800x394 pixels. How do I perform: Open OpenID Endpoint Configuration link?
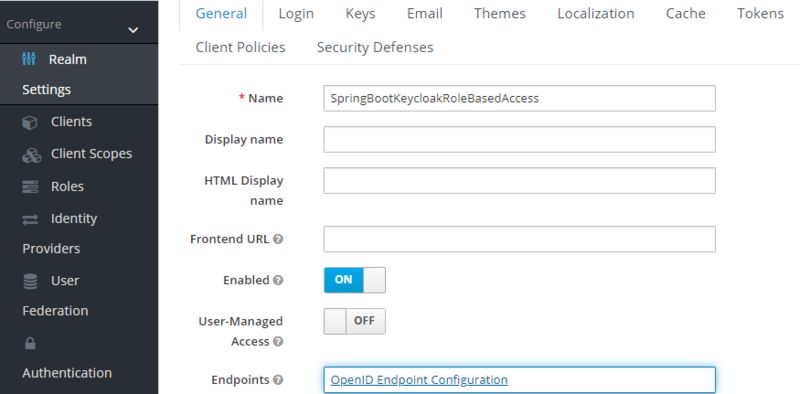(419, 380)
